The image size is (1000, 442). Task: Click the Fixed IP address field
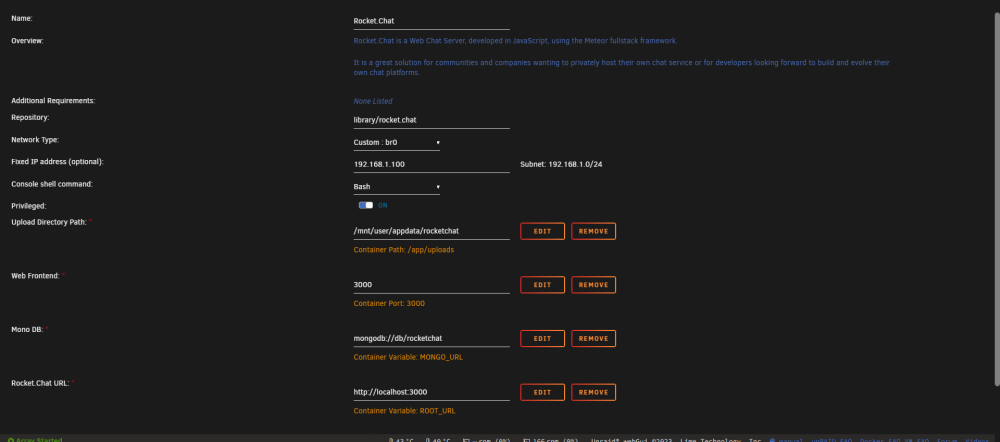[432, 165]
